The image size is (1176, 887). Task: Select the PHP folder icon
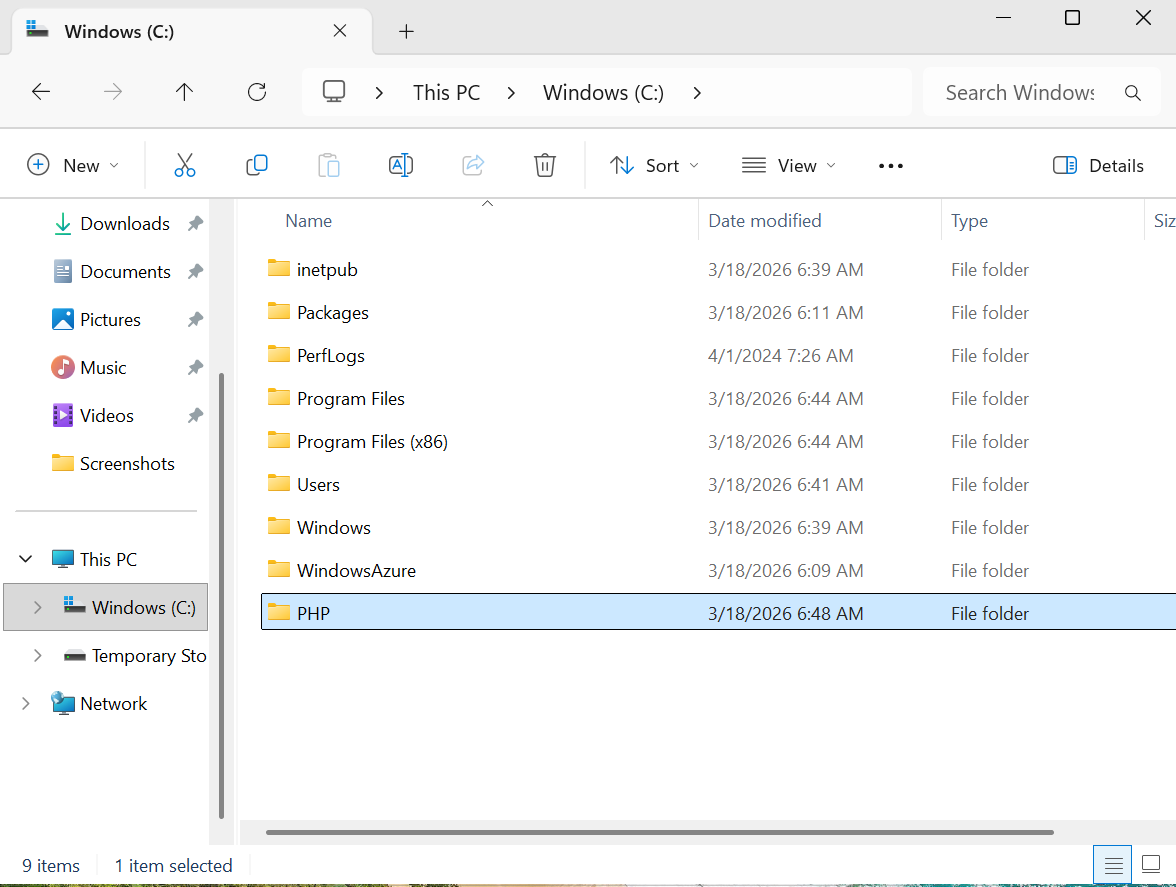[279, 613]
